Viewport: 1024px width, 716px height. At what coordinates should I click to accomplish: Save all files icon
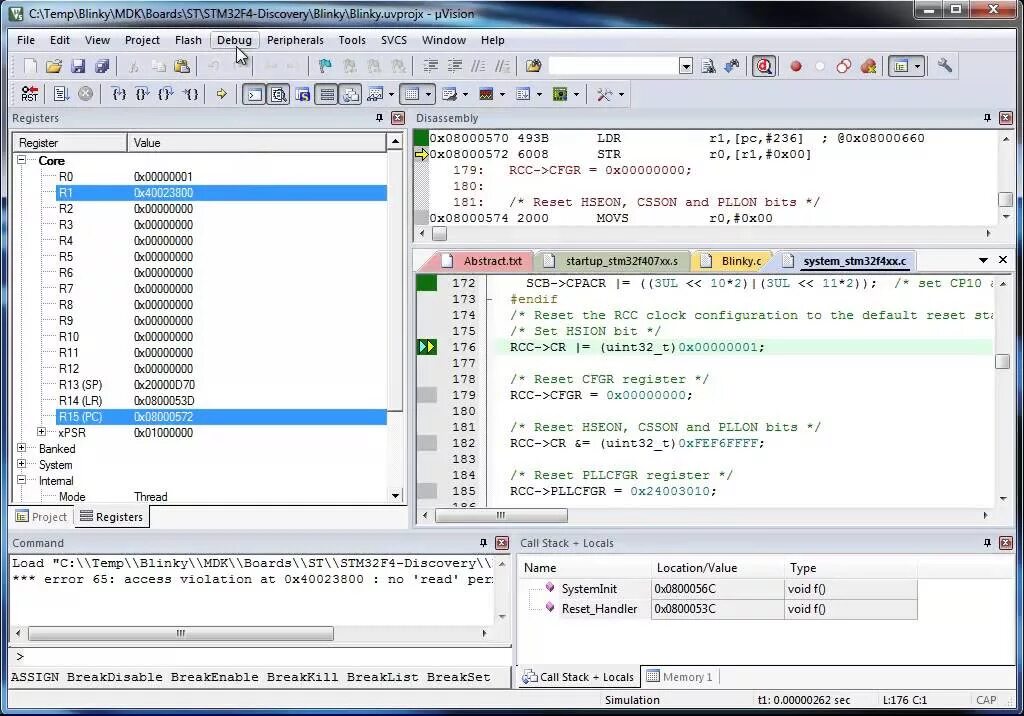(x=102, y=66)
